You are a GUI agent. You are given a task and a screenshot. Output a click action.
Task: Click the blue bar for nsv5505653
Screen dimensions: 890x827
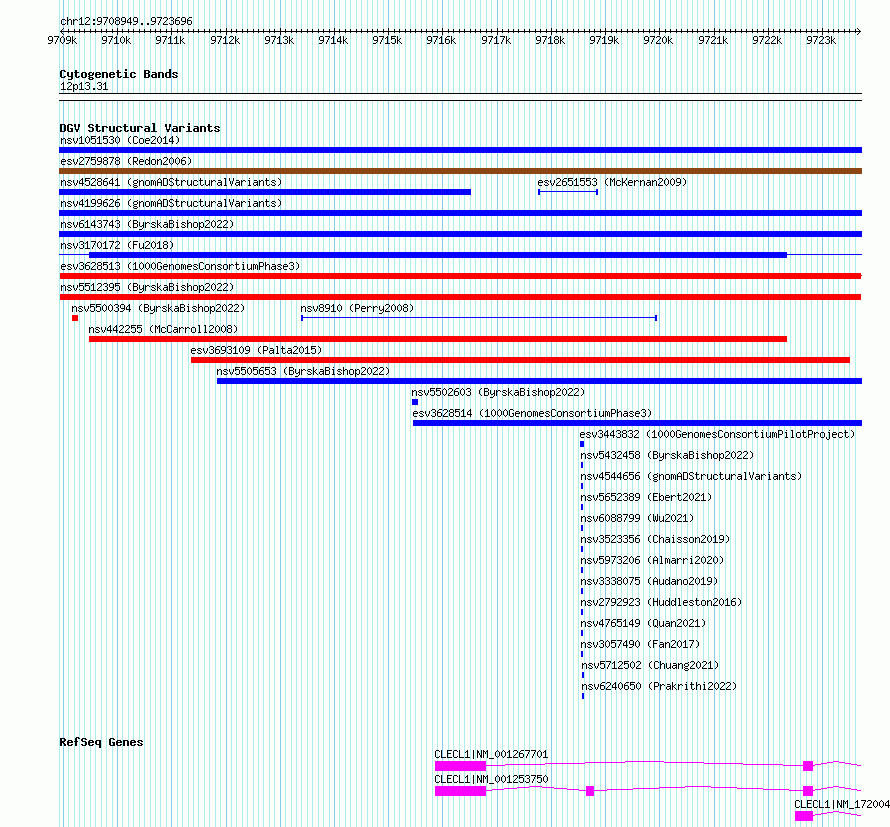[x=539, y=381]
